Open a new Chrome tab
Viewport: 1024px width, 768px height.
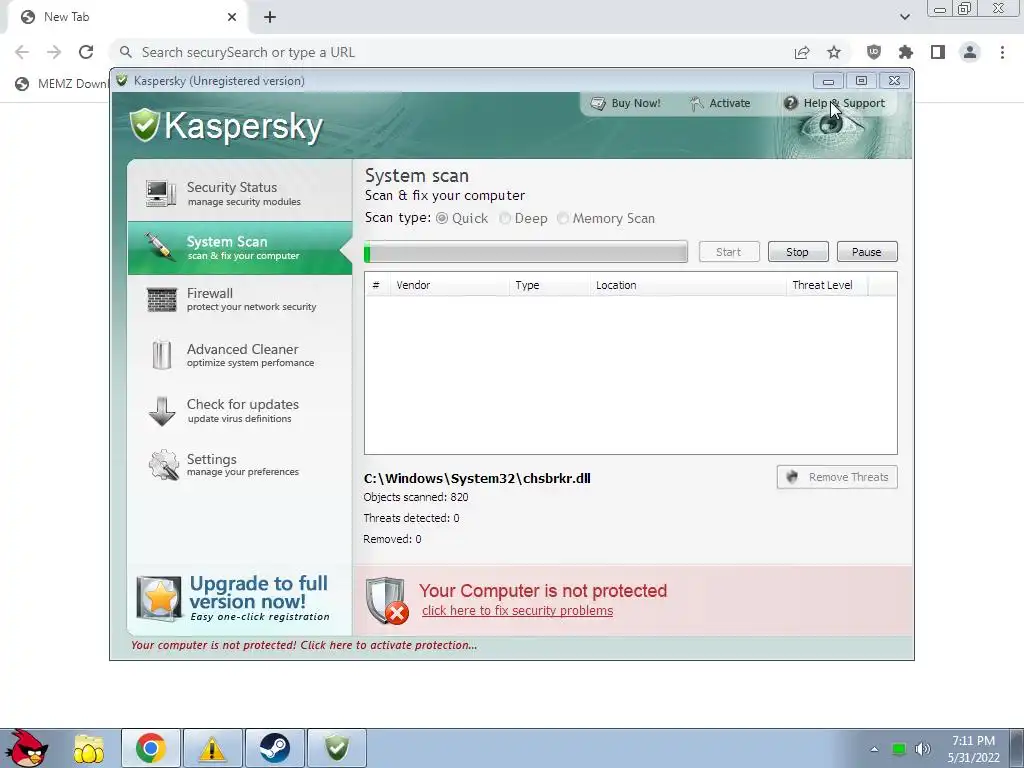[270, 17]
